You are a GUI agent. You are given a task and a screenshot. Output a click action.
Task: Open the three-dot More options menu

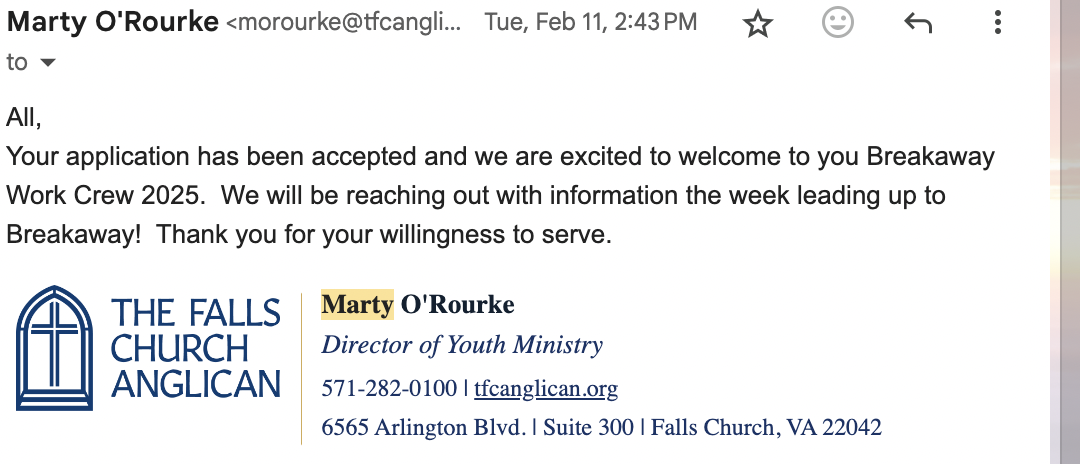click(997, 24)
